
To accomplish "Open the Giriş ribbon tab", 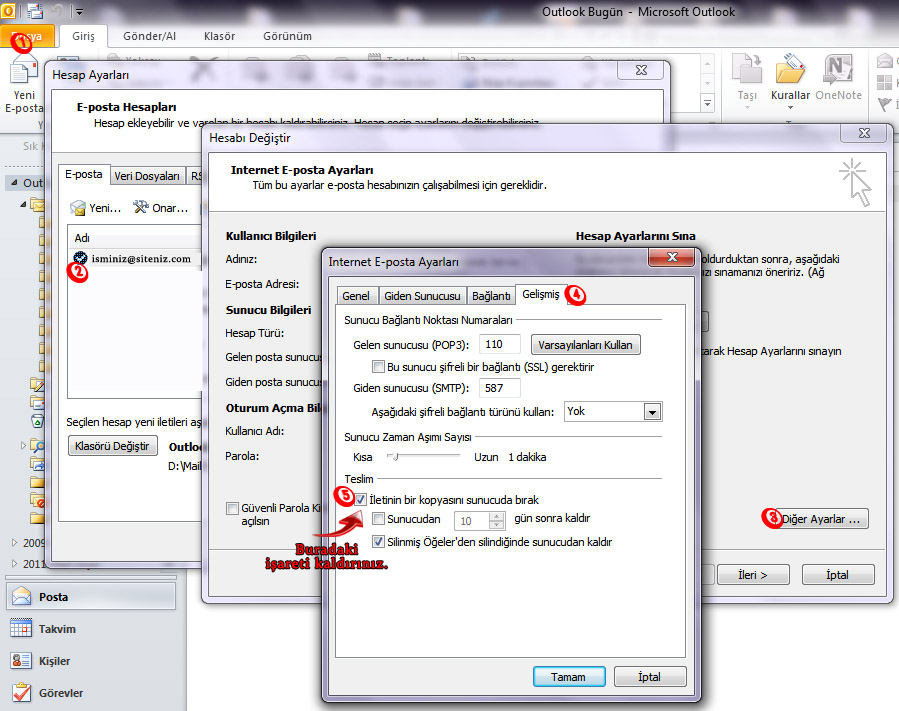I will click(x=83, y=36).
